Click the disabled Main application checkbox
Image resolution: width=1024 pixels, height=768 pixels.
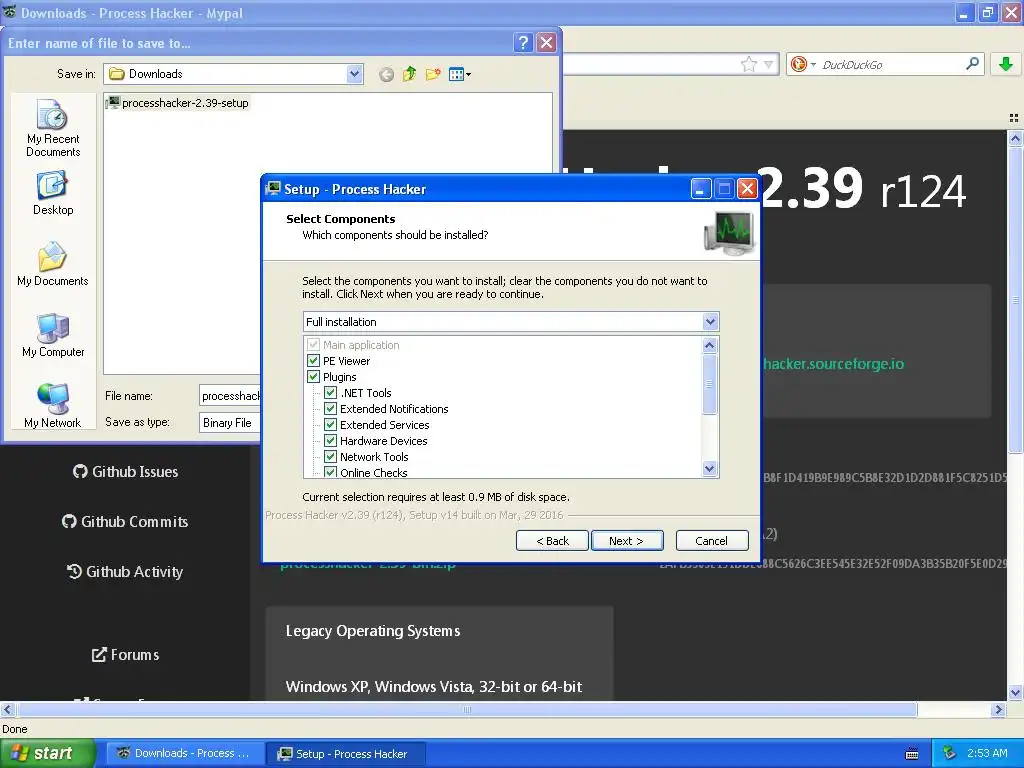point(313,345)
